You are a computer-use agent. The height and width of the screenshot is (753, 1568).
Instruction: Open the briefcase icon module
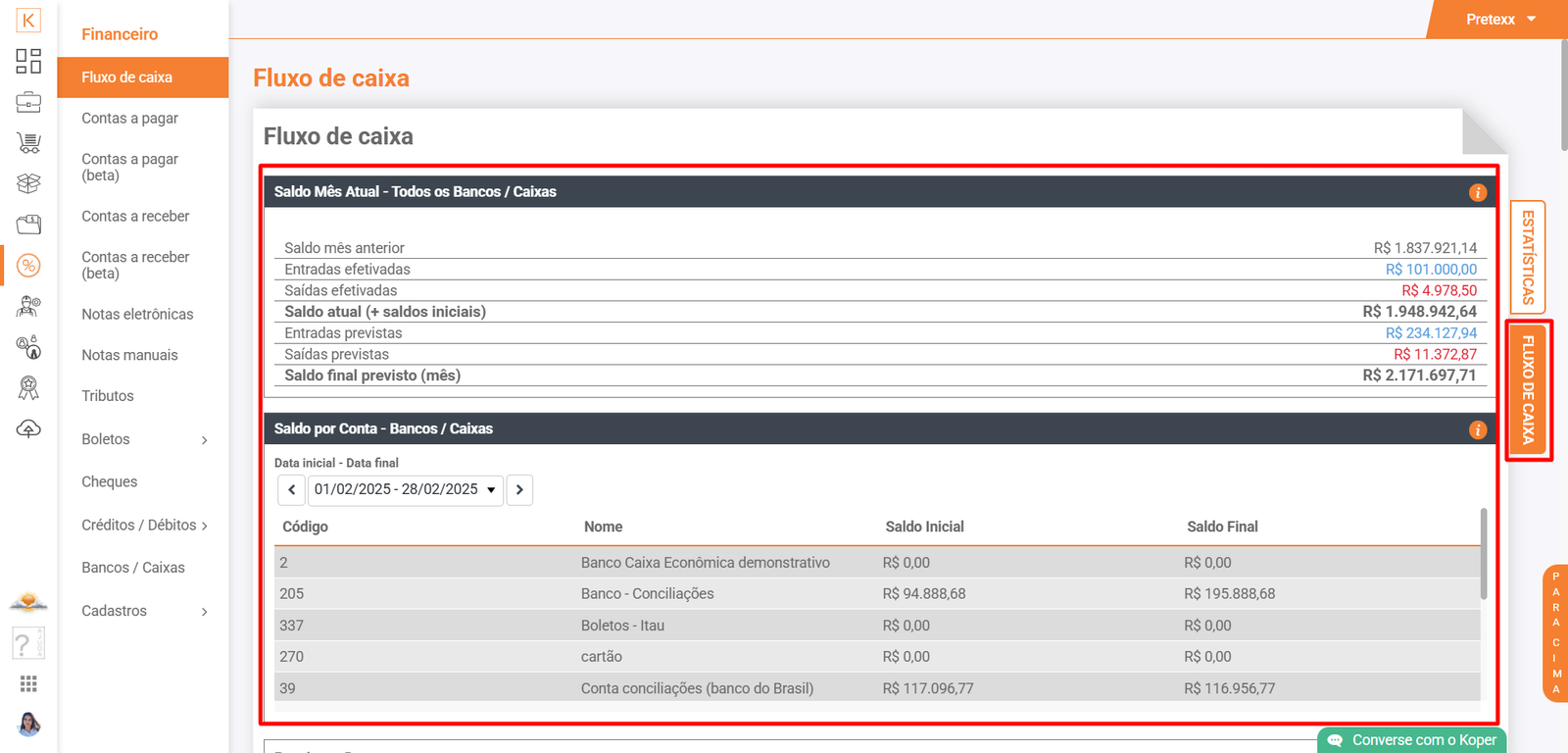pyautogui.click(x=28, y=102)
